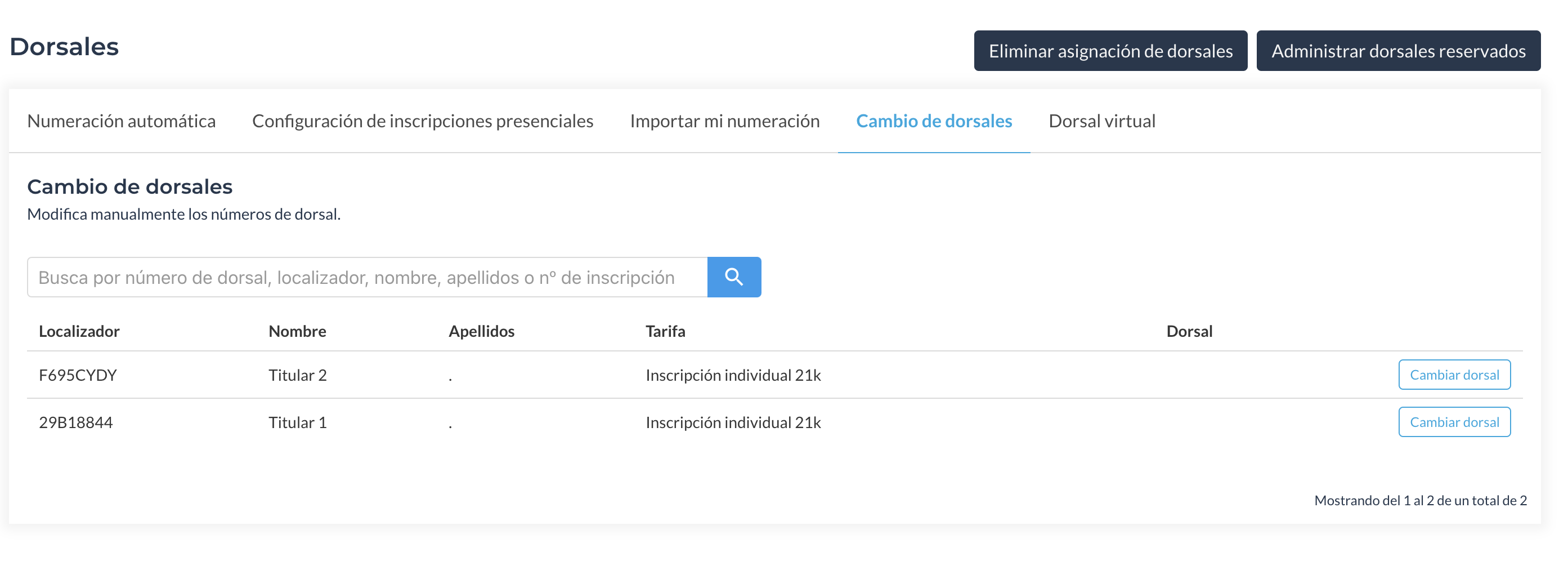Click the Apellidos column header
The height and width of the screenshot is (561, 1568).
481,331
